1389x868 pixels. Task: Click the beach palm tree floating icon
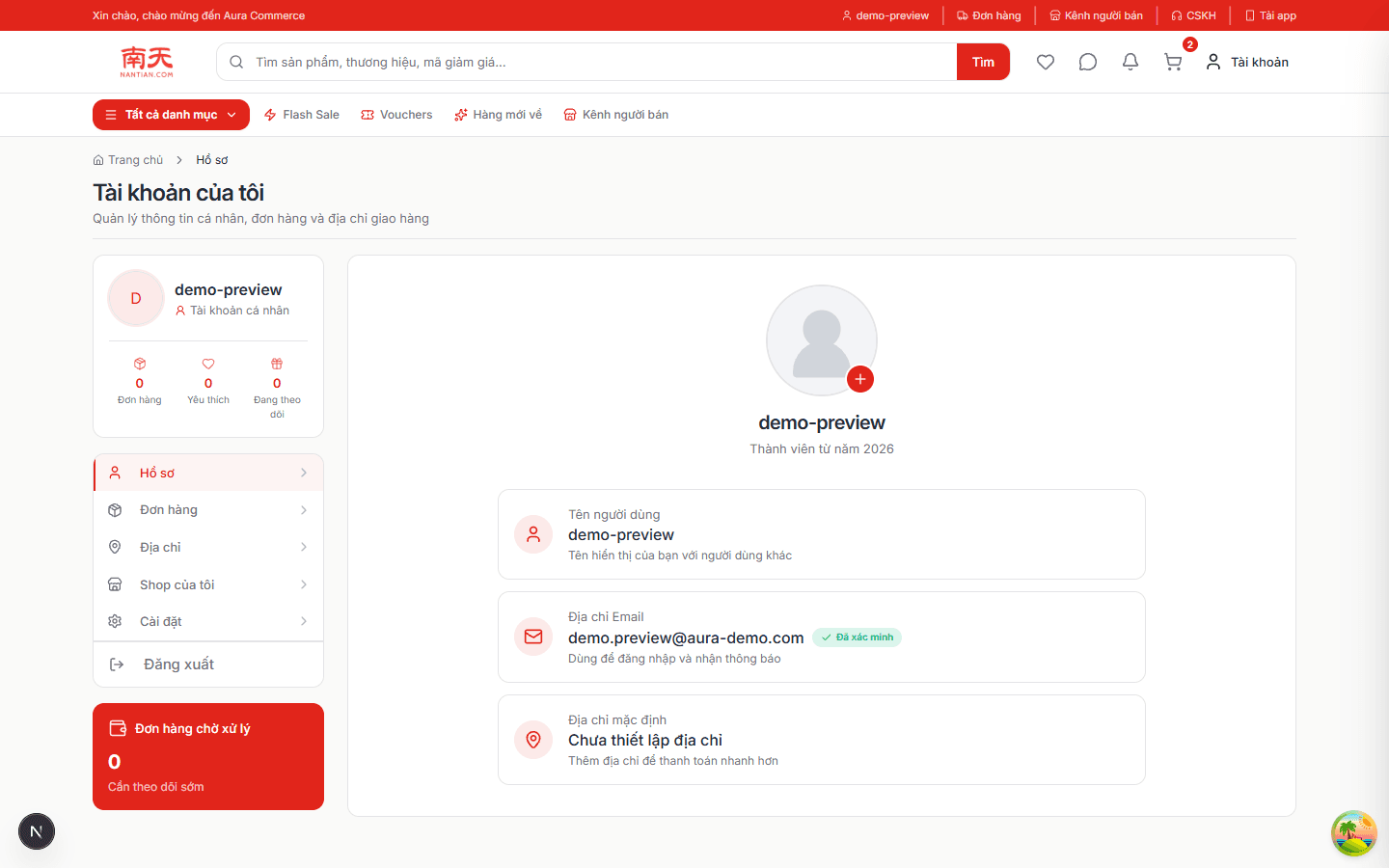tap(1354, 833)
